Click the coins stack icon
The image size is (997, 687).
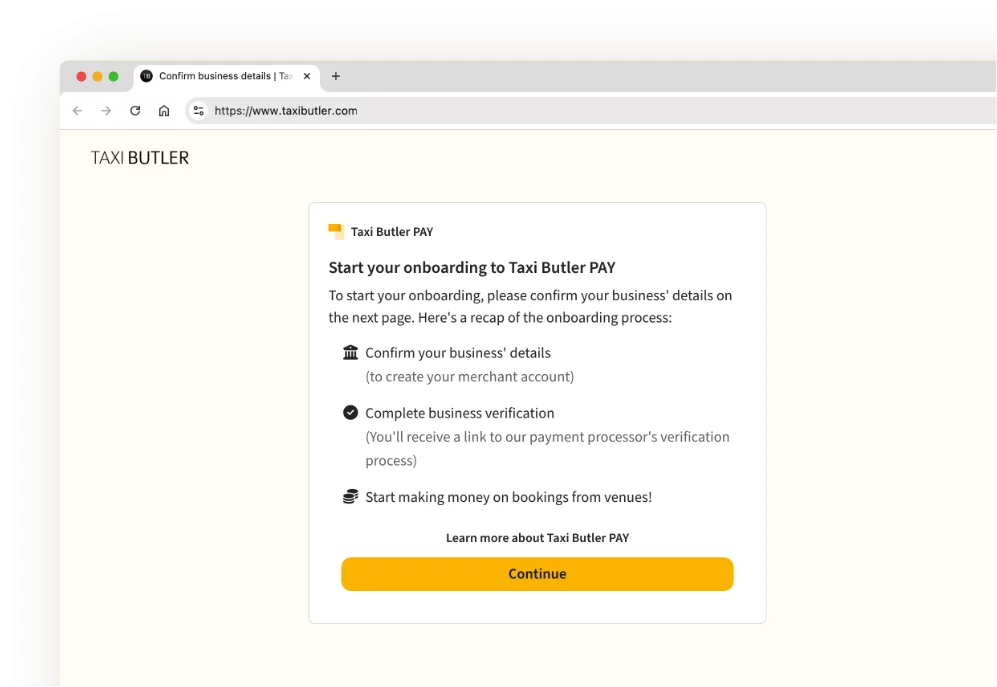(x=350, y=496)
